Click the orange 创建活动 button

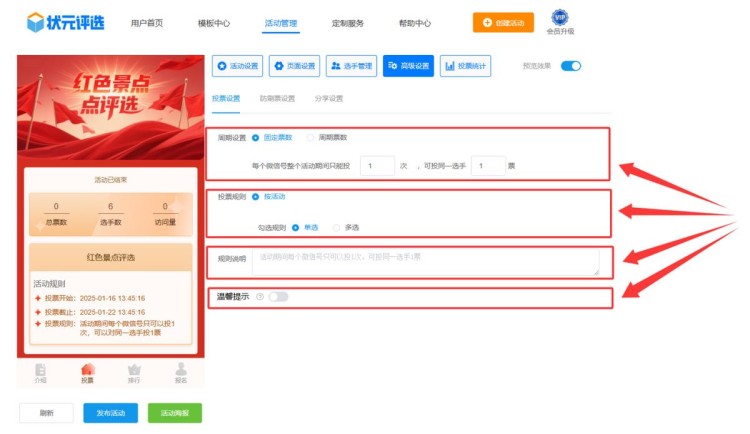(x=503, y=22)
